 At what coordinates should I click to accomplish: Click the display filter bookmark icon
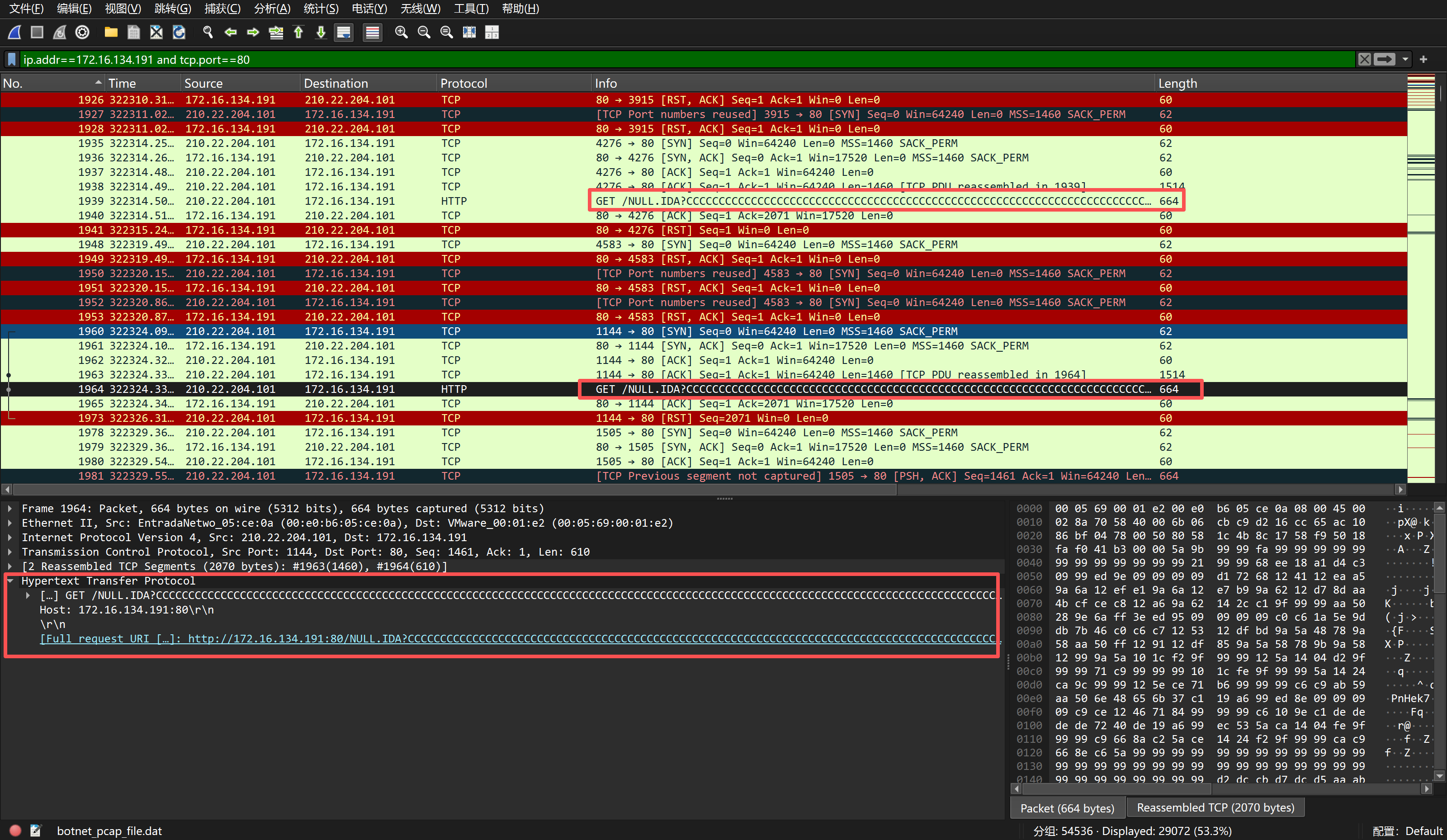click(x=11, y=59)
